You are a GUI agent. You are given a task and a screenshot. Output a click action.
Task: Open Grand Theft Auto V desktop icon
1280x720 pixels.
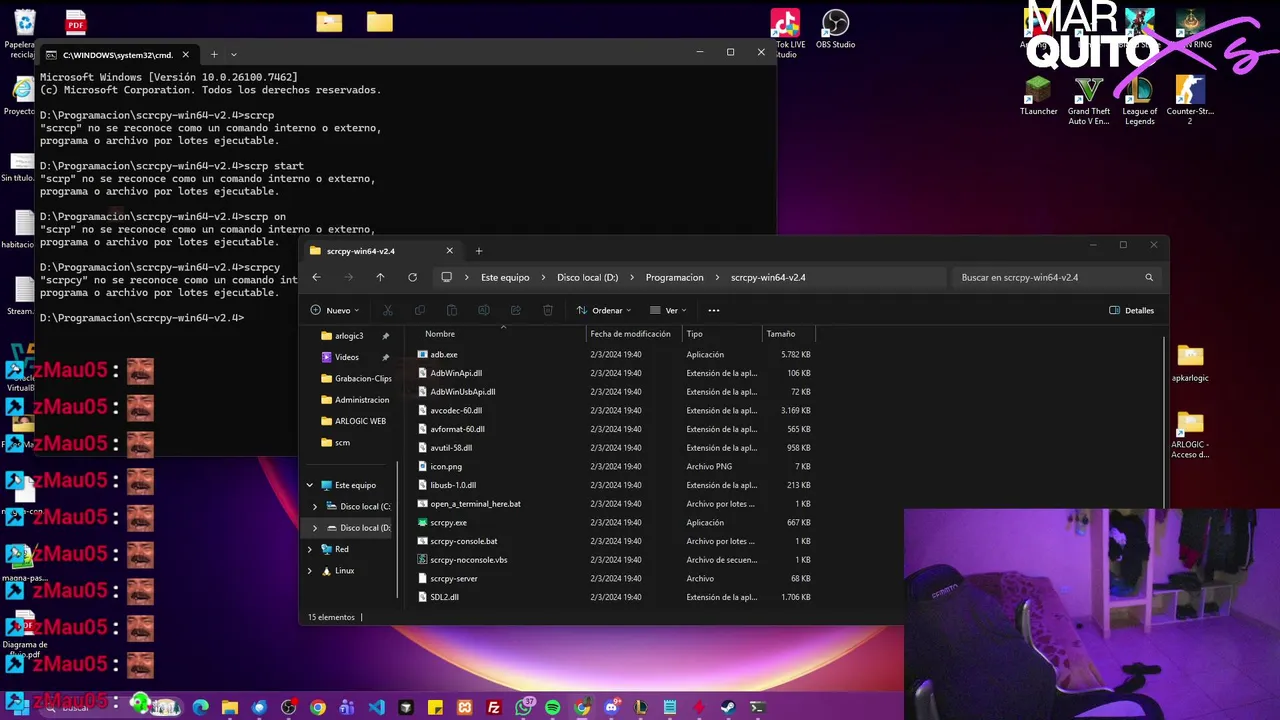coord(1088,101)
